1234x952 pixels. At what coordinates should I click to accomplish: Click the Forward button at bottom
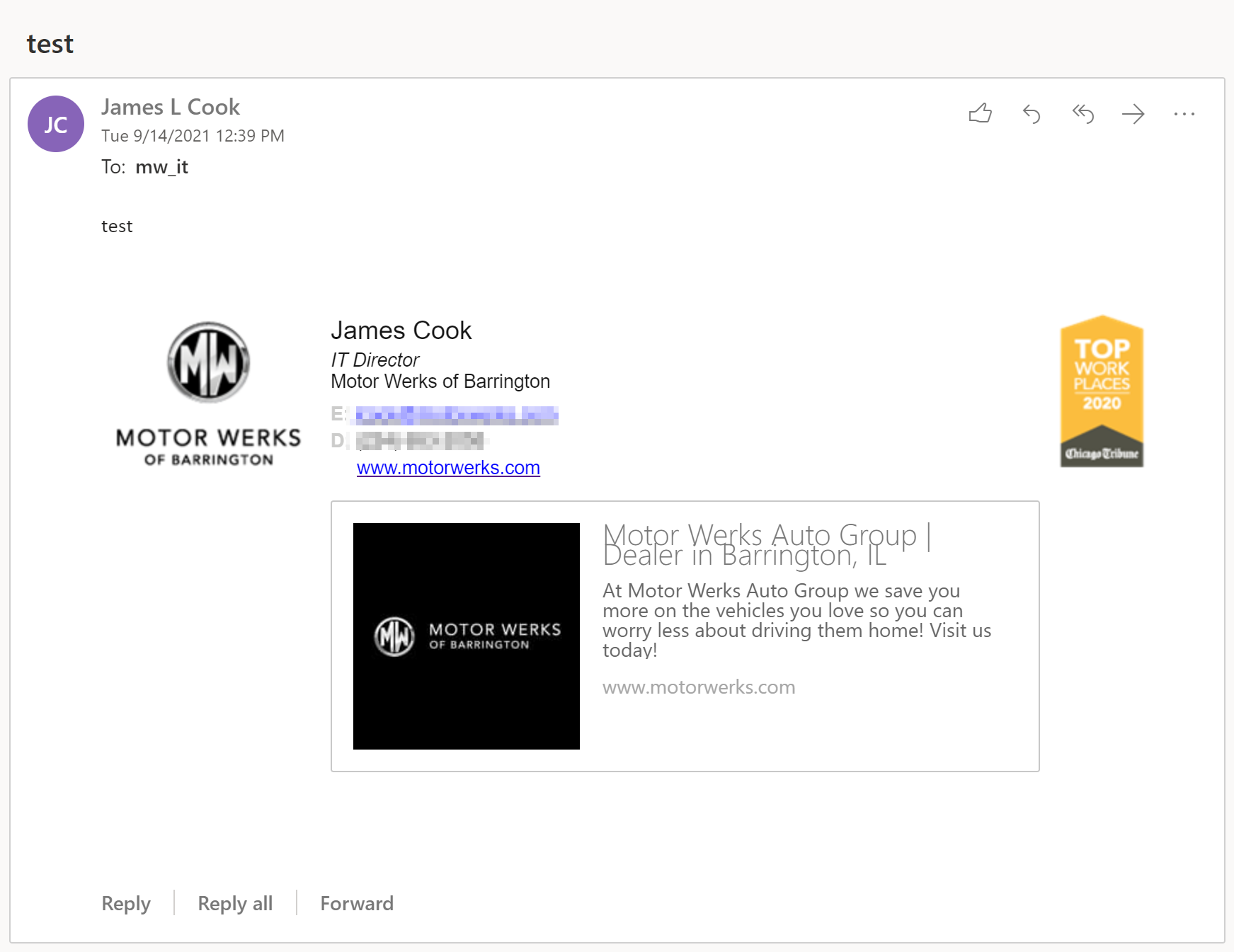357,903
